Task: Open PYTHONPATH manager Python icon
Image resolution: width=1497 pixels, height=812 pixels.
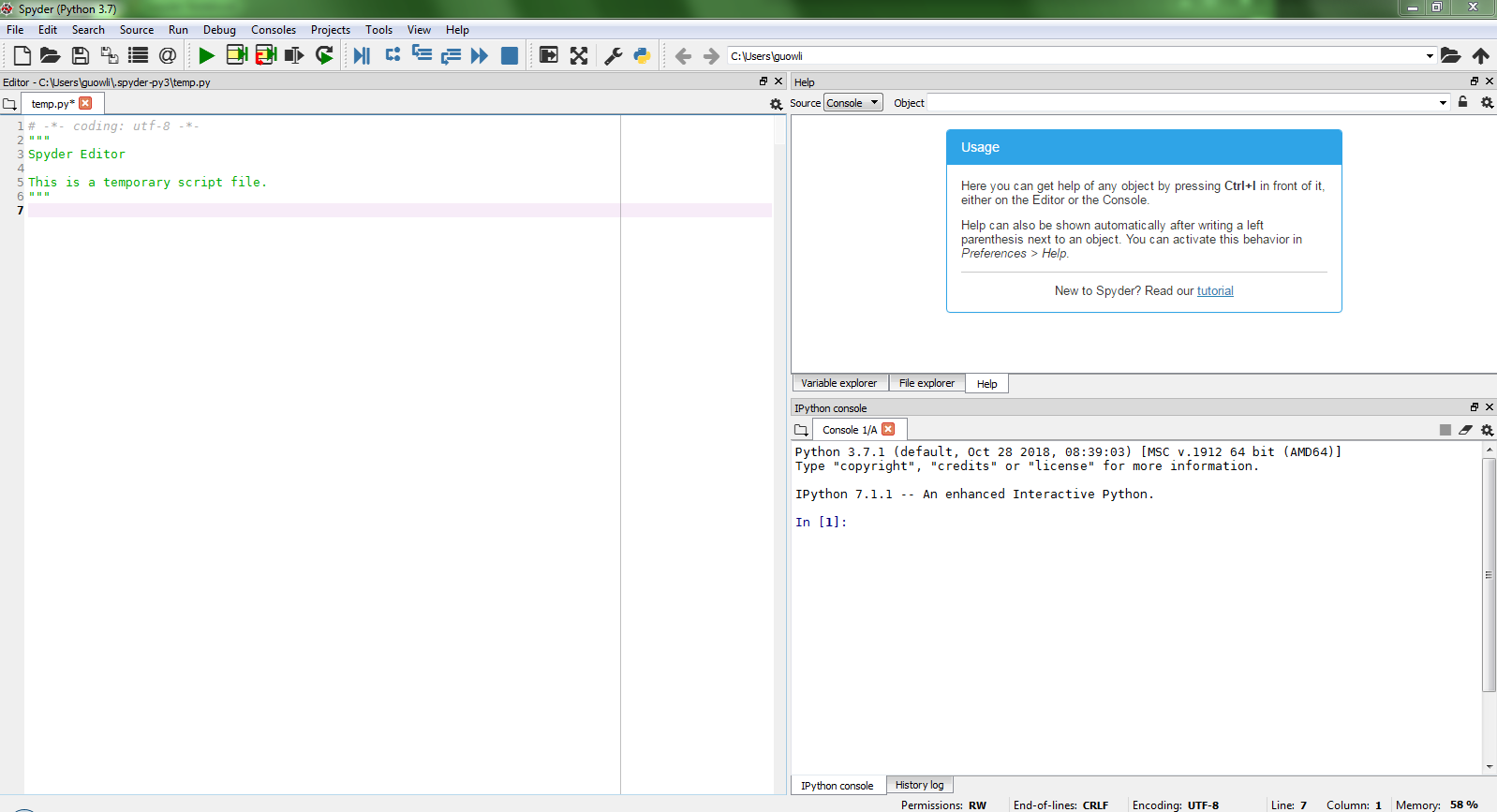Action: (642, 56)
